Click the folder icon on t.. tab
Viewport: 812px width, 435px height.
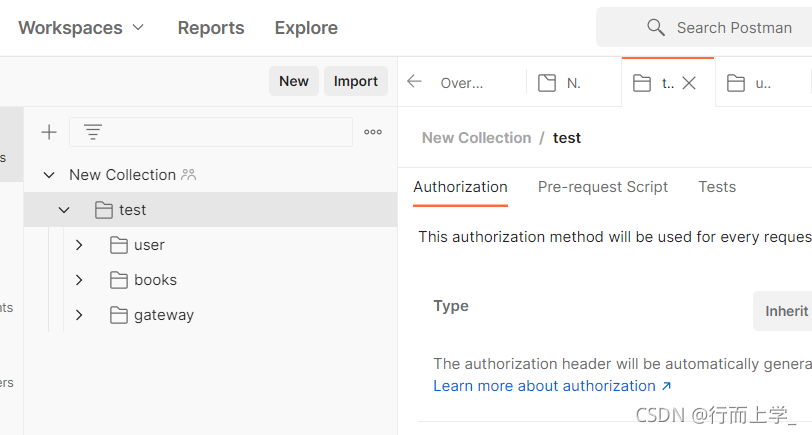click(x=642, y=83)
